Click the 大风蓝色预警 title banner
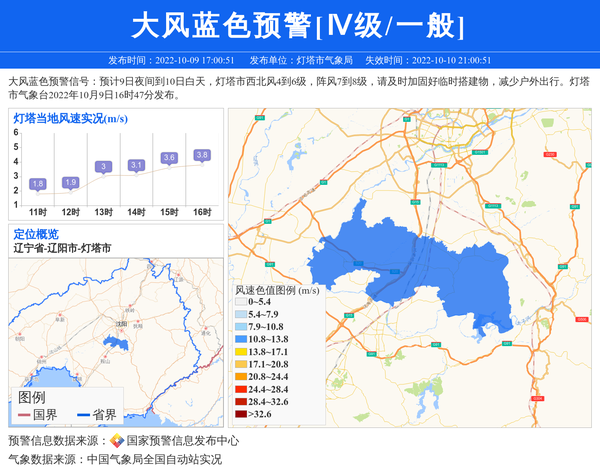The width and height of the screenshot is (600, 471). (x=299, y=24)
